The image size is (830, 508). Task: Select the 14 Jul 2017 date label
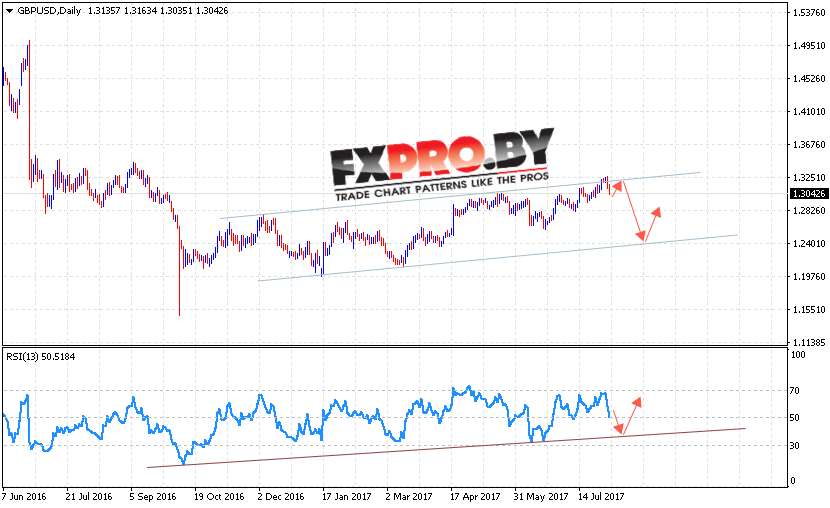click(601, 496)
